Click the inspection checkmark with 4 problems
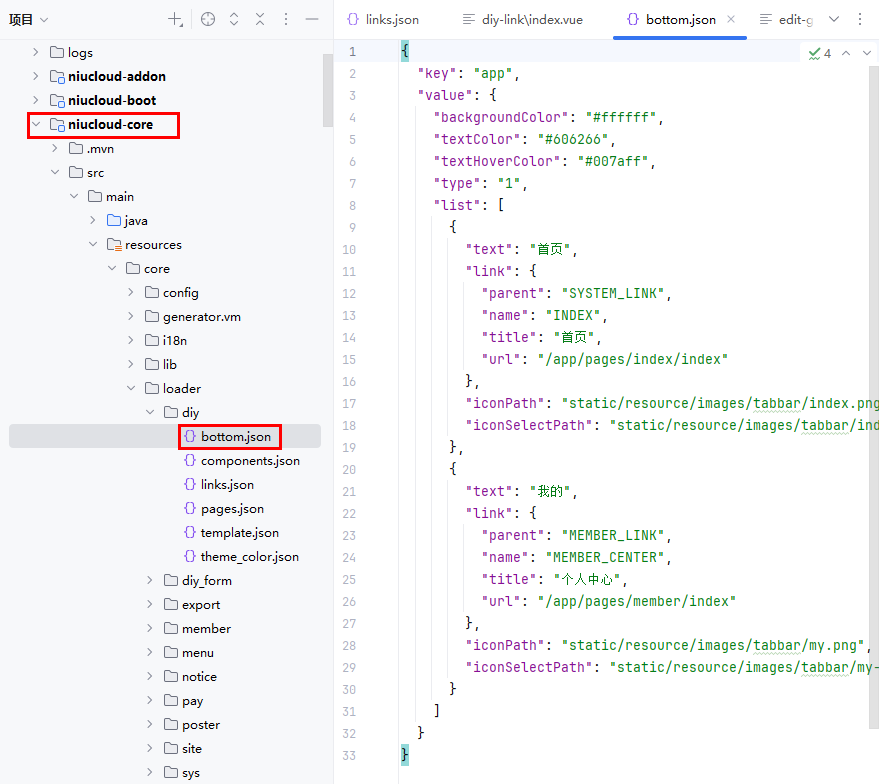 point(820,53)
